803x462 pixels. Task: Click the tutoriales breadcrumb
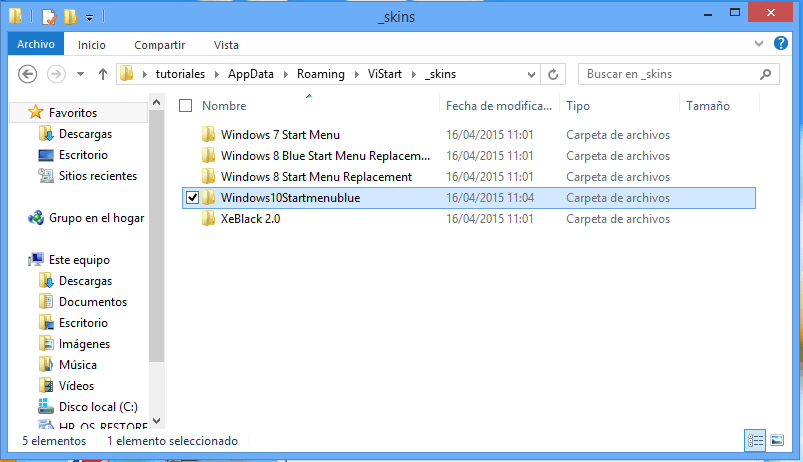pyautogui.click(x=180, y=74)
